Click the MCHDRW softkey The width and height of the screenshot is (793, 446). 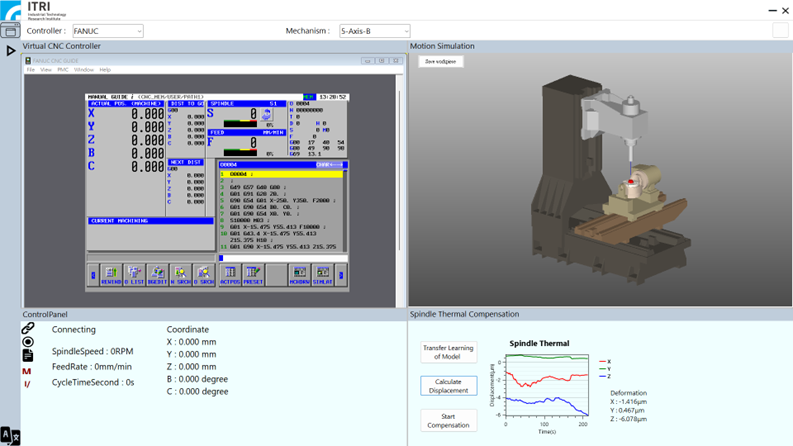[x=299, y=273]
